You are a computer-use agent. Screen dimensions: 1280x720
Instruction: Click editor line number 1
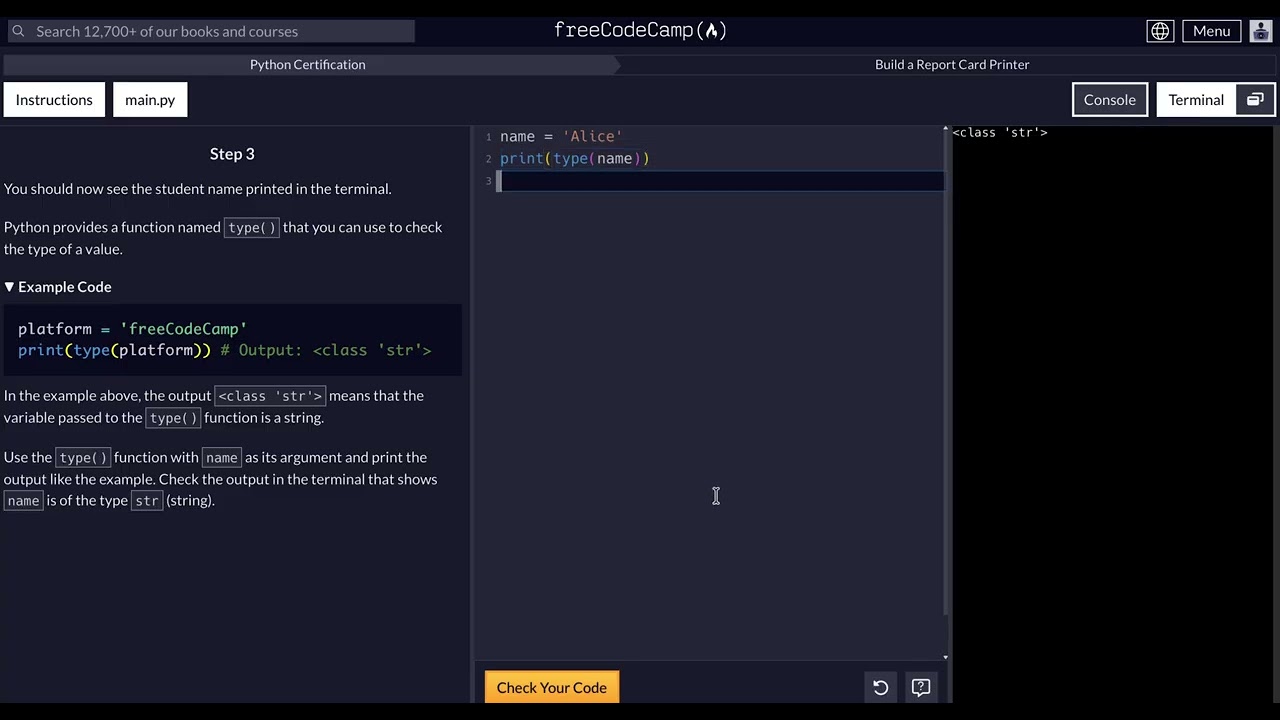coord(489,137)
